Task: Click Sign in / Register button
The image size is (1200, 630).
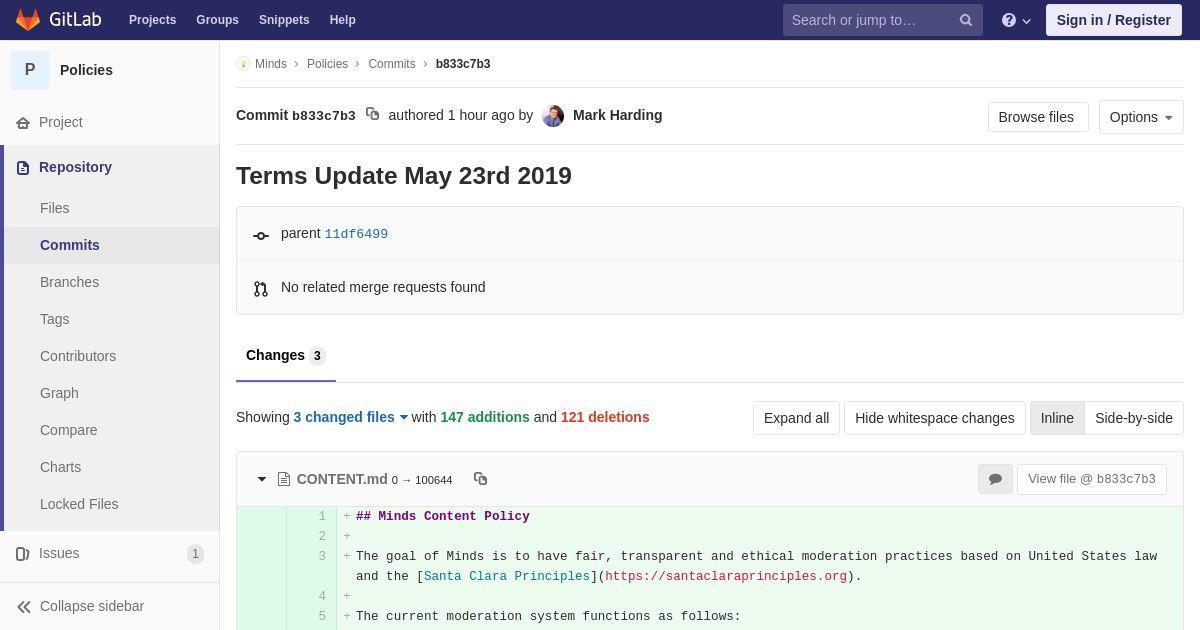Action: tap(1114, 20)
